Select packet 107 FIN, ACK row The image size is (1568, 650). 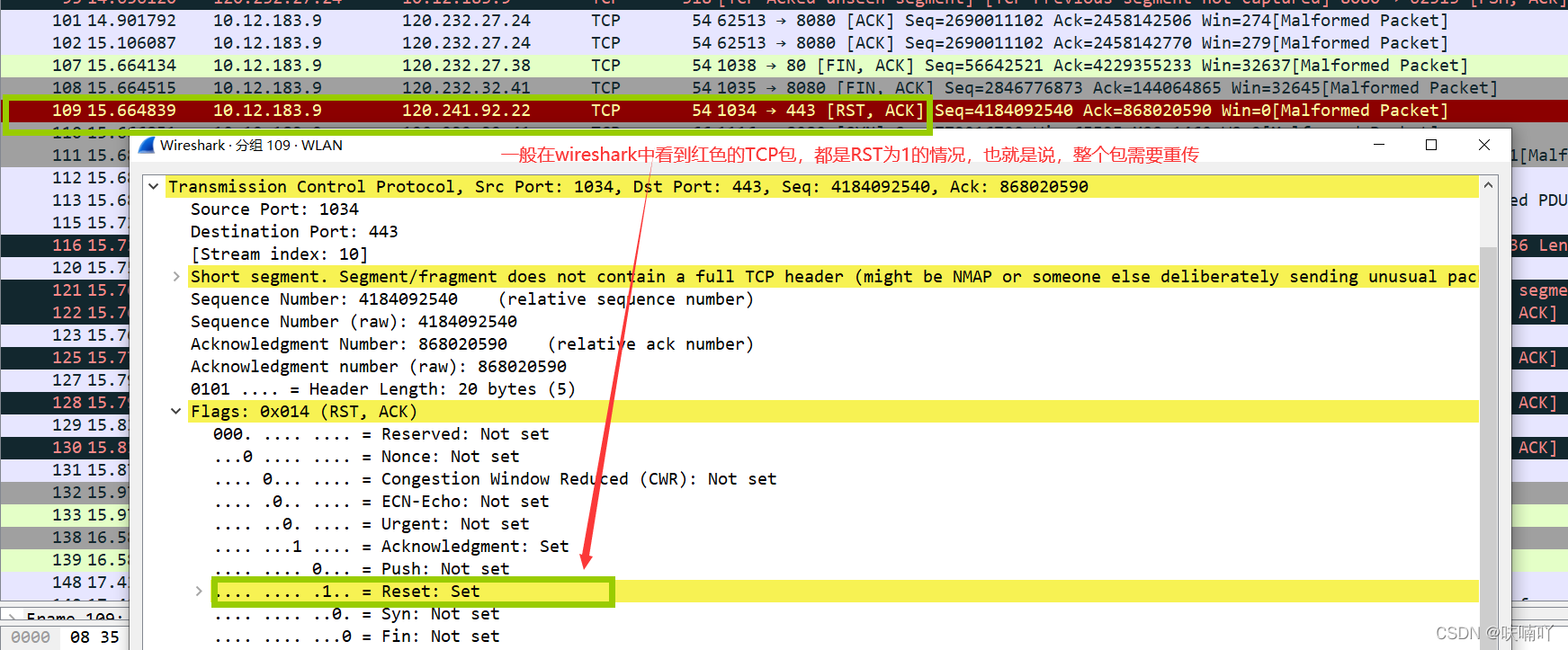pos(784,66)
